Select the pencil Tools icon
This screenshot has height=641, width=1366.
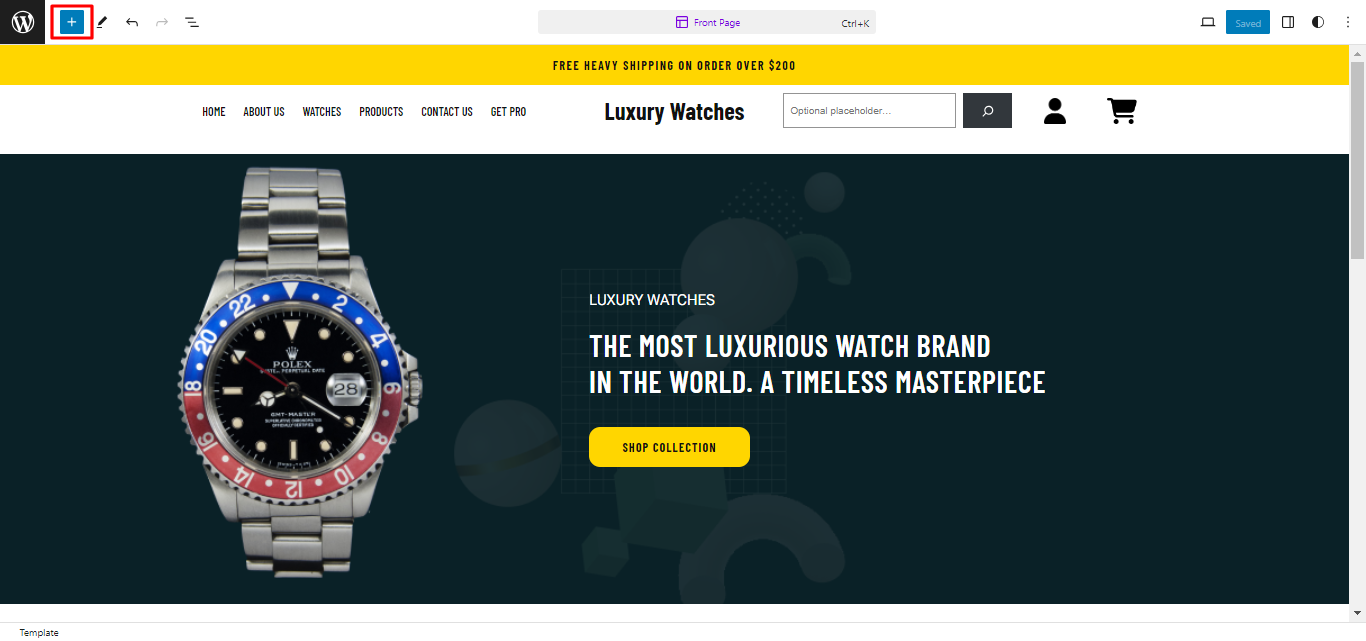(102, 22)
